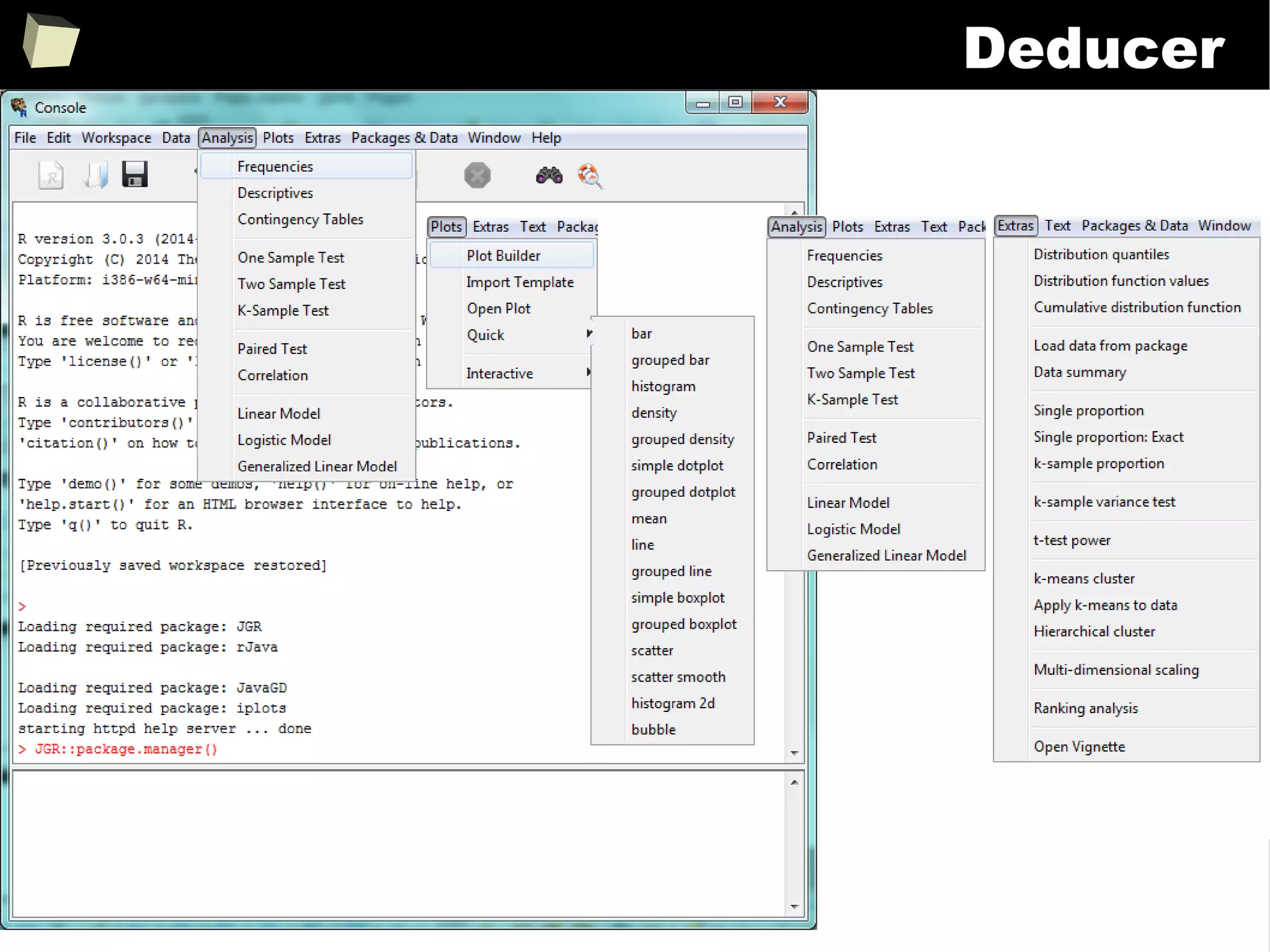Image resolution: width=1270 pixels, height=952 pixels.
Task: Click into the lower console input area
Action: [x=399, y=843]
